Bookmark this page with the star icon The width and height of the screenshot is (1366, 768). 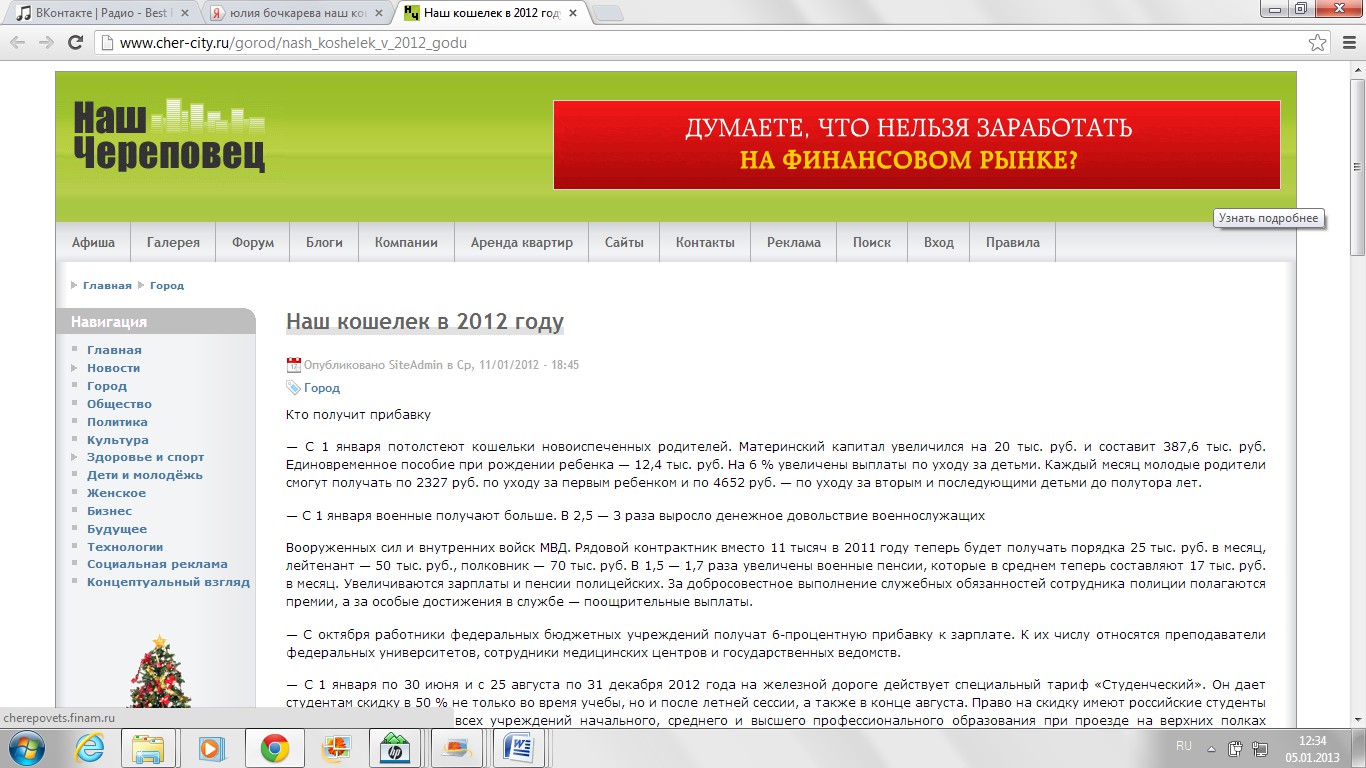pos(1318,43)
